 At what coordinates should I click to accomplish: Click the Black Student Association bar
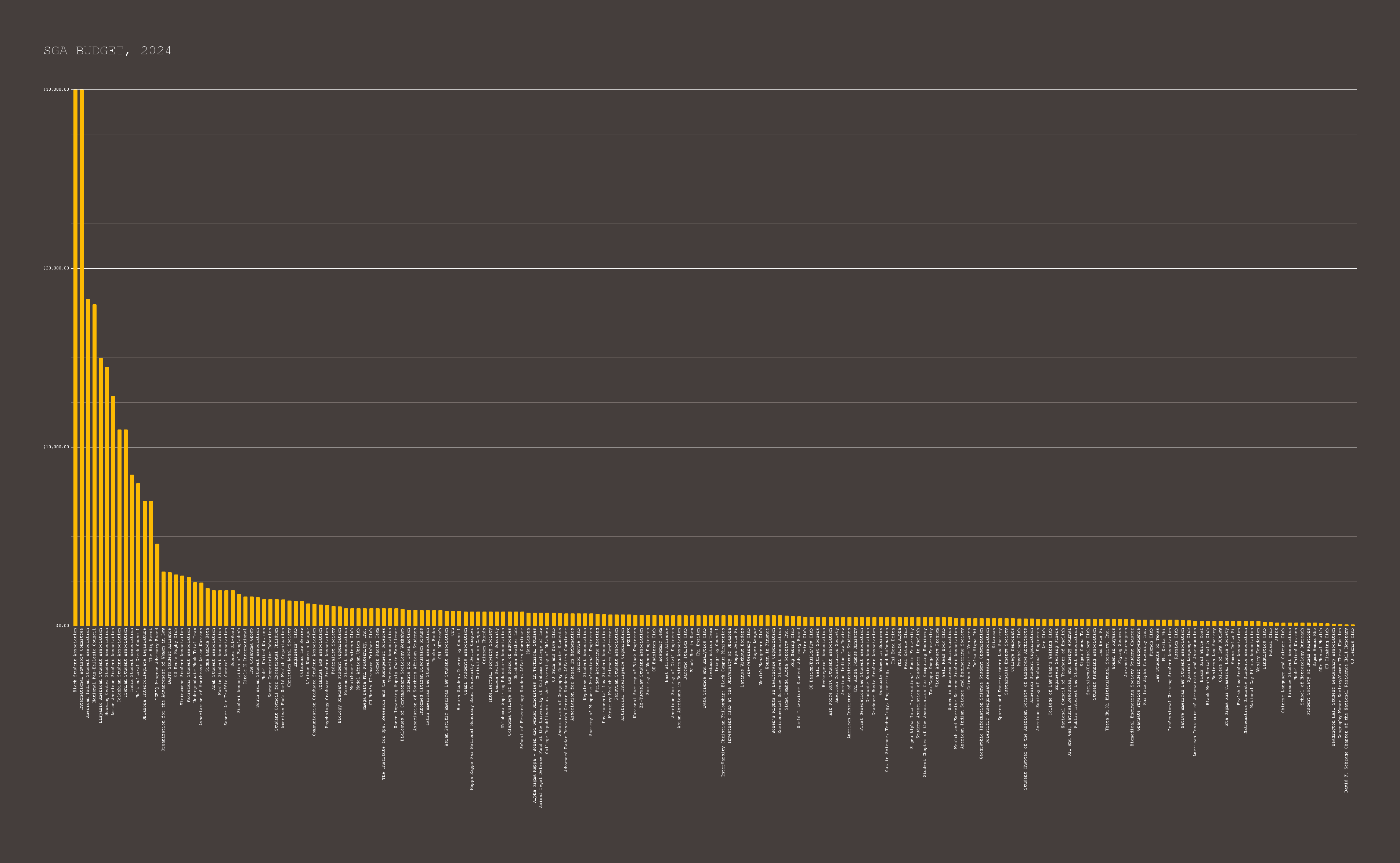[x=75, y=357]
